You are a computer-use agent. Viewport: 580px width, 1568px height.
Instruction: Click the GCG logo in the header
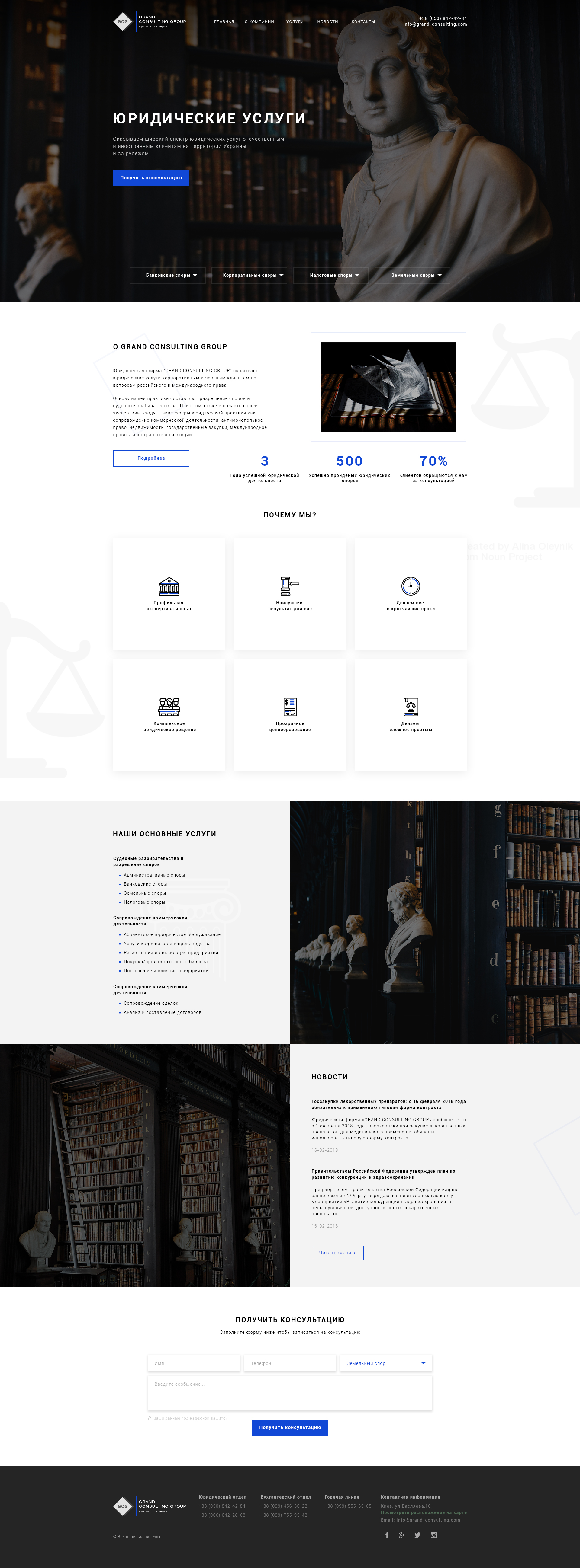tap(149, 21)
